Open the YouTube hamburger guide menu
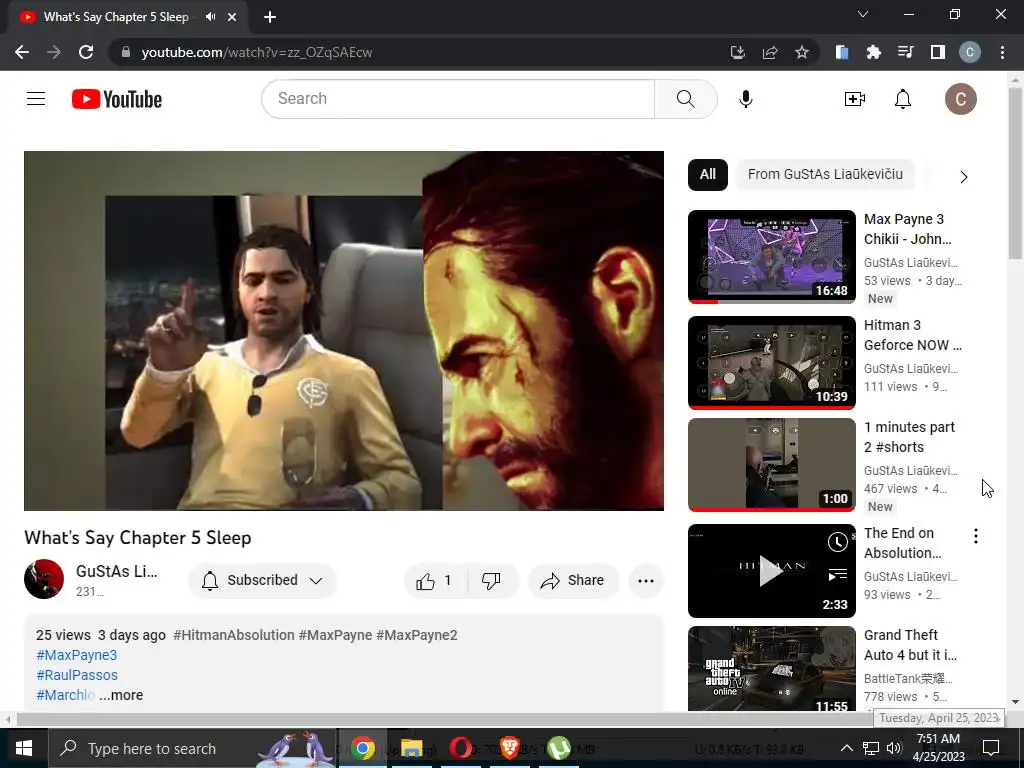Image resolution: width=1024 pixels, height=768 pixels. point(36,99)
